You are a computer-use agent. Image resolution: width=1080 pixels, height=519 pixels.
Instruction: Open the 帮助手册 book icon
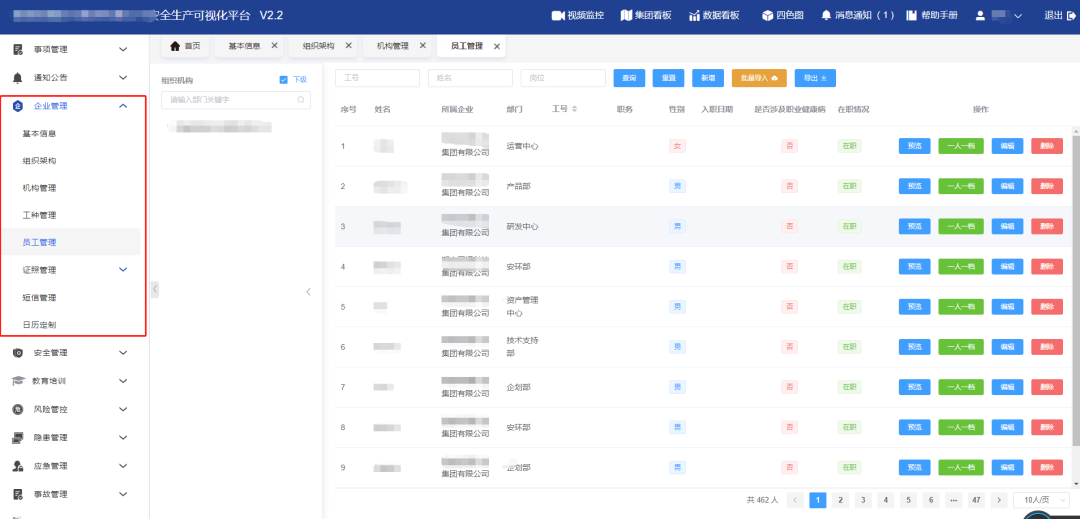[911, 16]
